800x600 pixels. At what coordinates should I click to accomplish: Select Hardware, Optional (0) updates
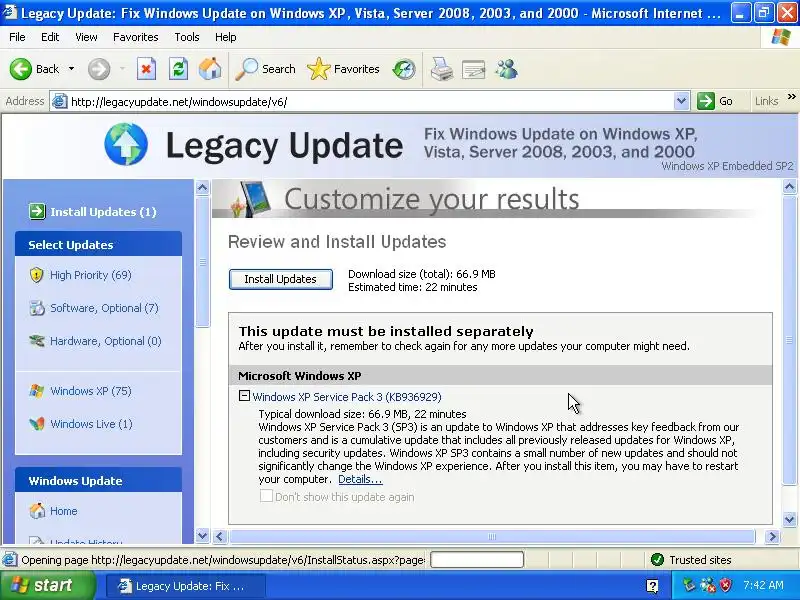(106, 341)
